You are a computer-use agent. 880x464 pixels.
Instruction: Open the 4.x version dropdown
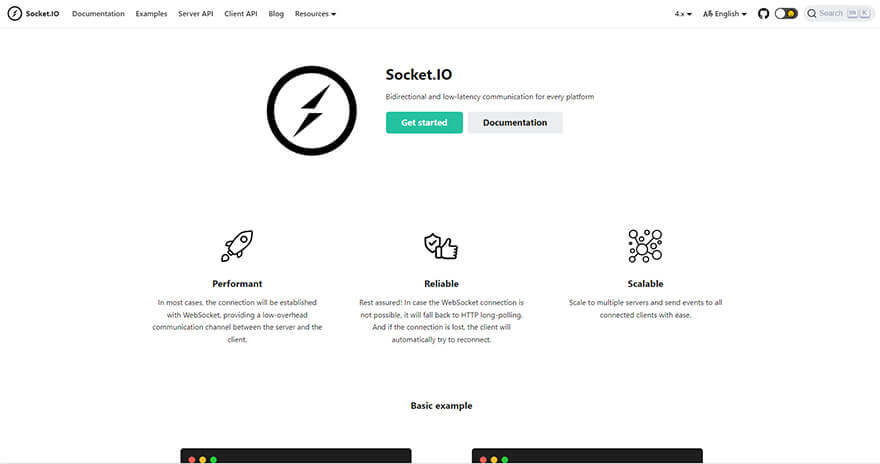click(x=683, y=13)
